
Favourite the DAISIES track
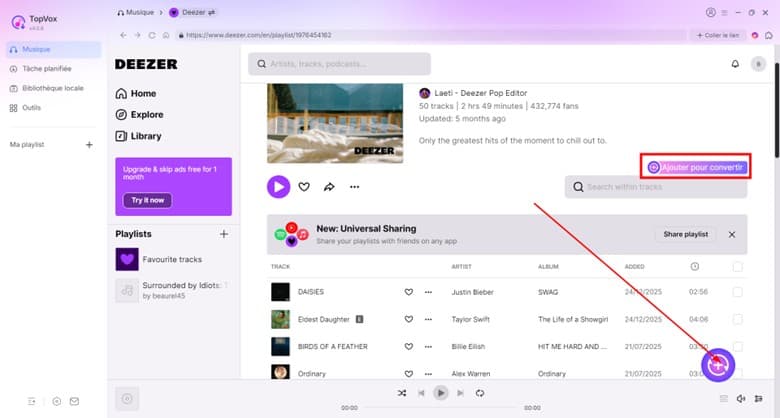[x=408, y=292]
